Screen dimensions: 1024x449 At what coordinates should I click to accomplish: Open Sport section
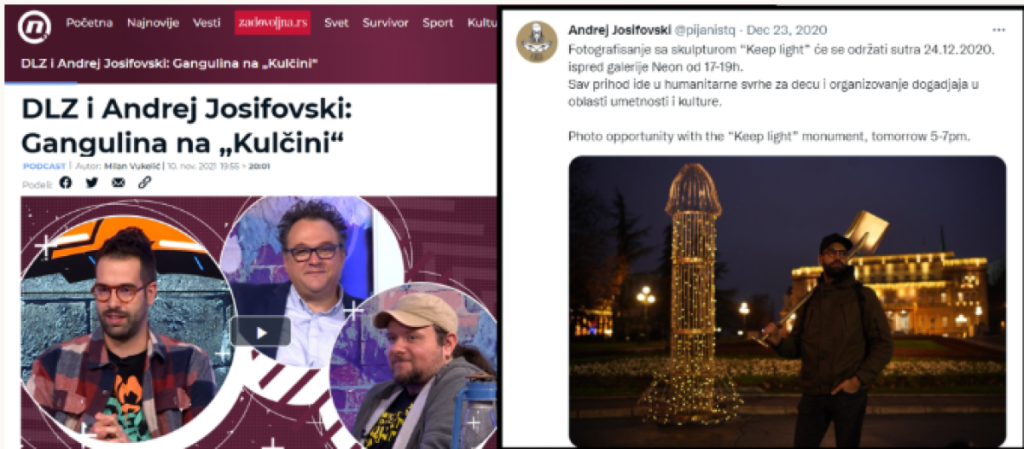click(438, 23)
